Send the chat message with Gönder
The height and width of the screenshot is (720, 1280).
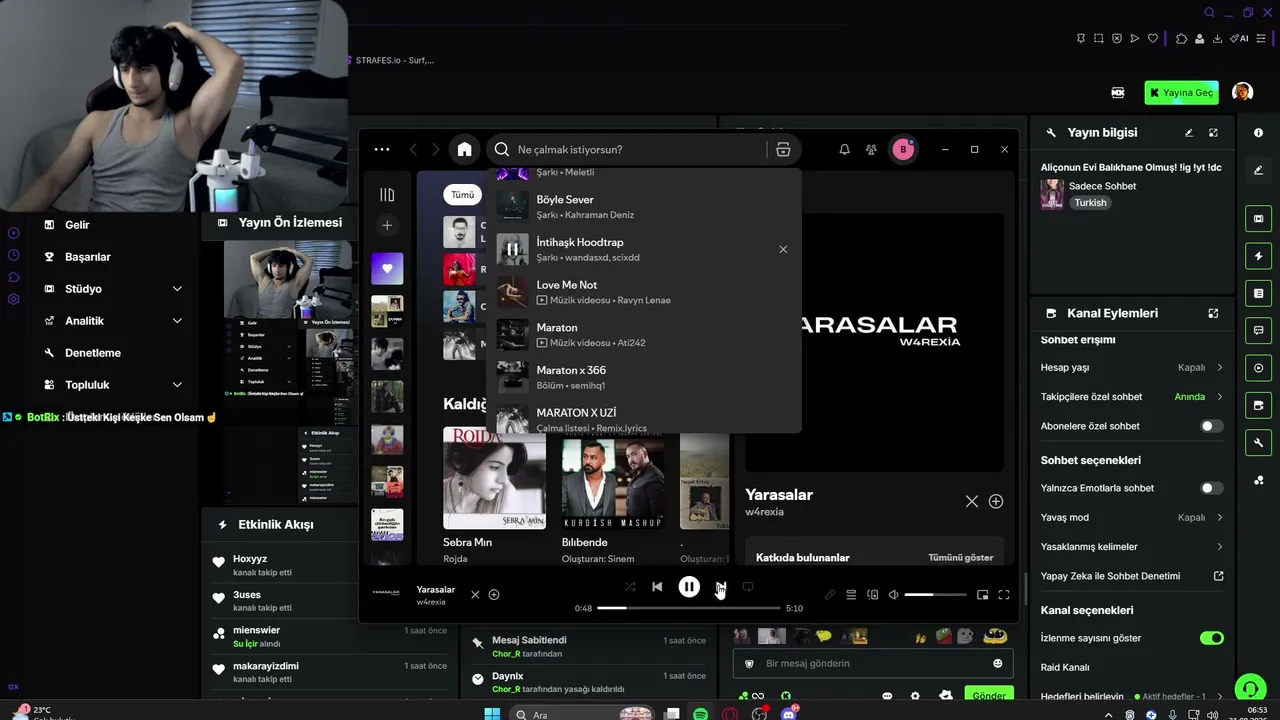pos(989,696)
